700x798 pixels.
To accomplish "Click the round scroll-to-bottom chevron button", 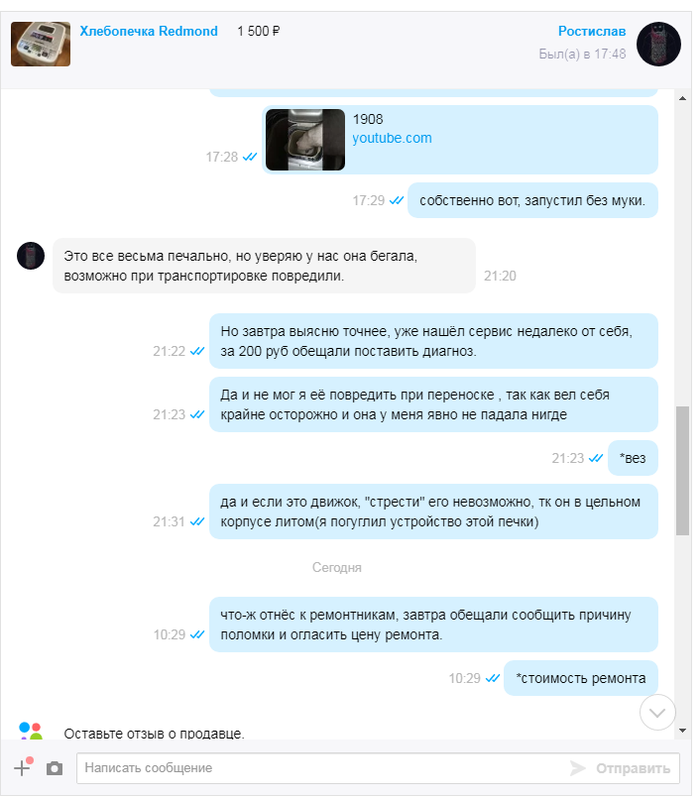I will (657, 712).
